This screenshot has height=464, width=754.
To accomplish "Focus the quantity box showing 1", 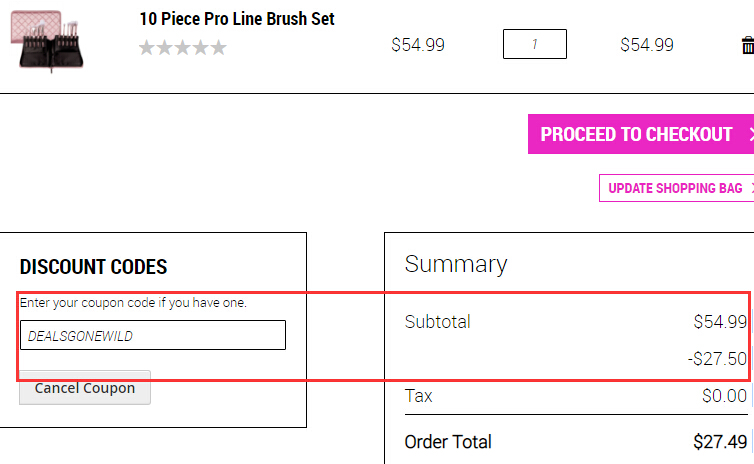I will tap(535, 44).
